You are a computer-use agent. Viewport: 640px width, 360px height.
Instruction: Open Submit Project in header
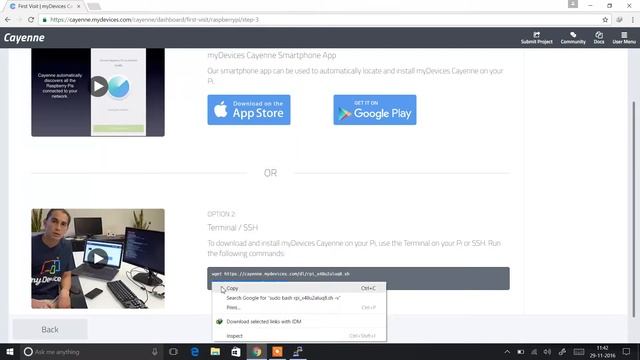pos(536,38)
